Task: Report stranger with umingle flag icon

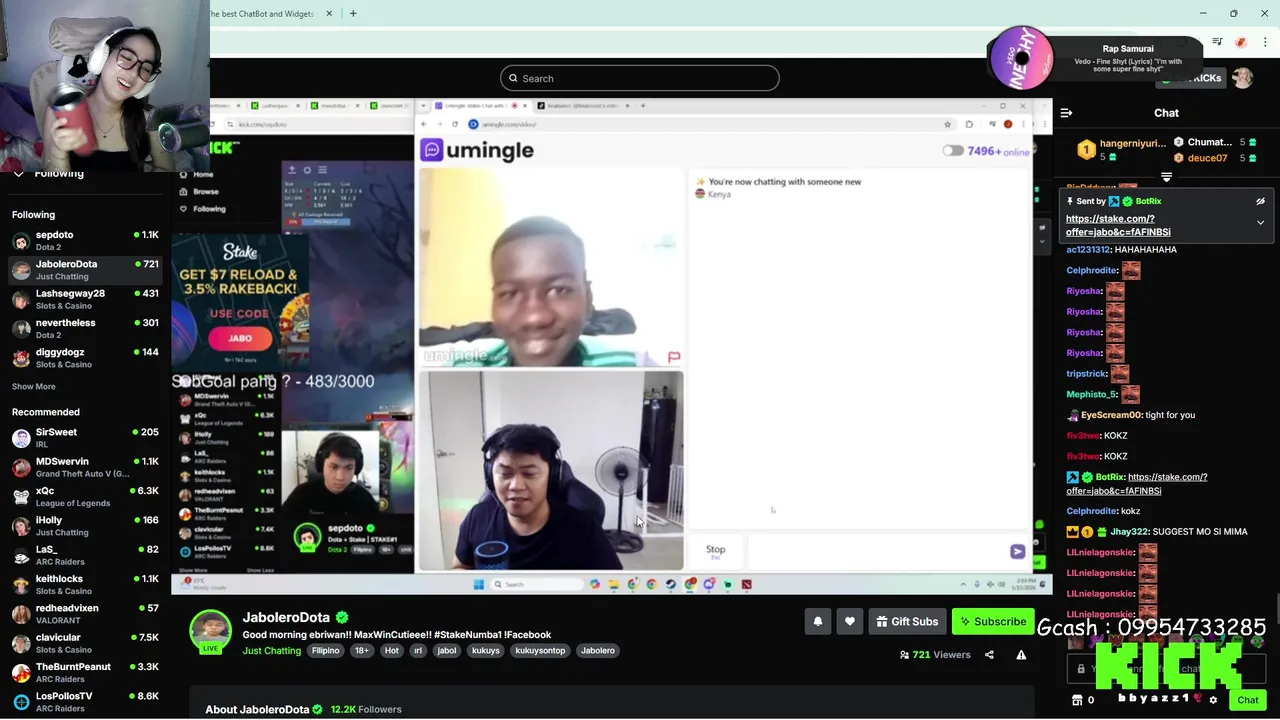Action: [x=674, y=357]
